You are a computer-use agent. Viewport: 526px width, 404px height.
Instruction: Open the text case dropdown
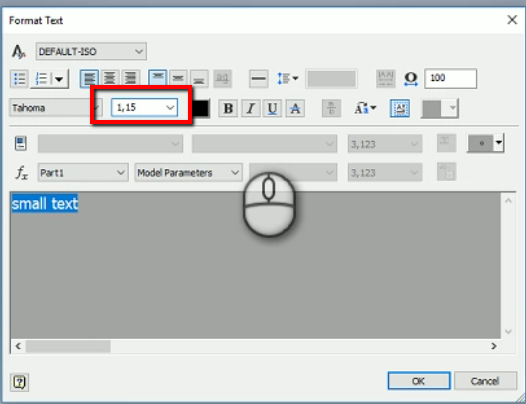pos(365,108)
